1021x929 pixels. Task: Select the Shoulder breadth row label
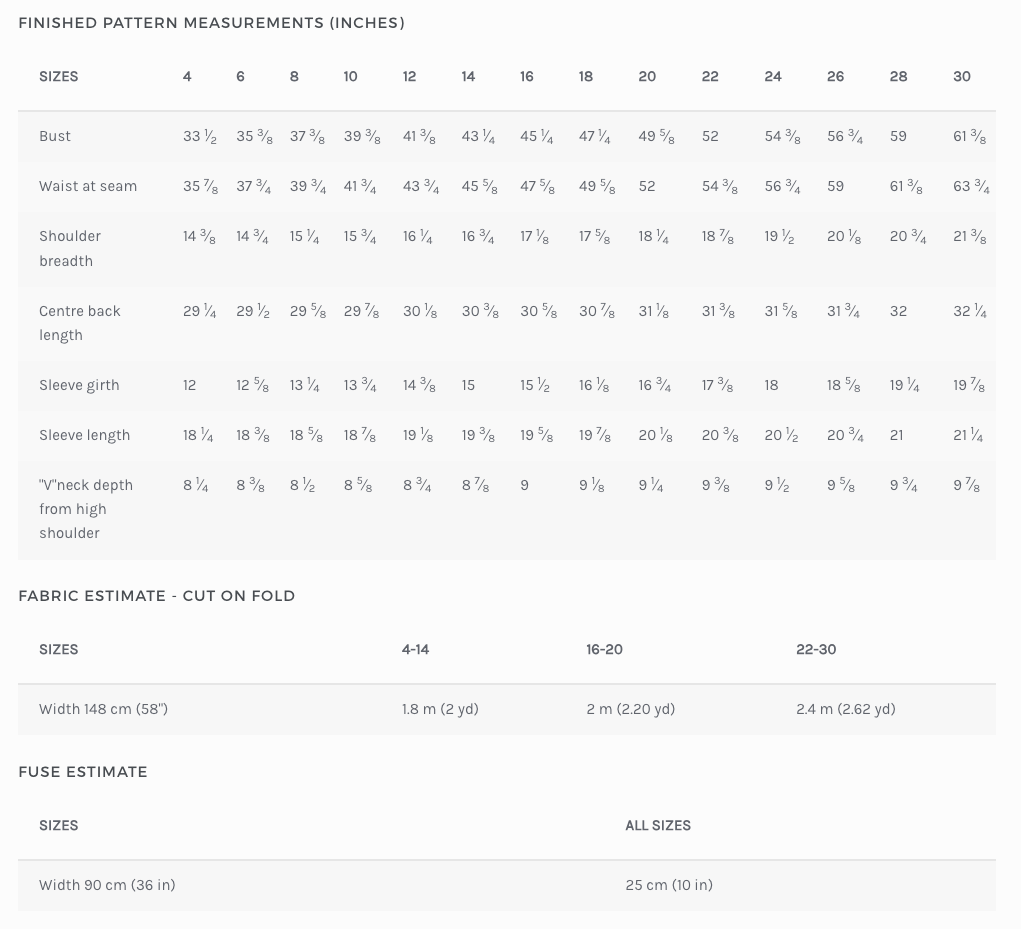pyautogui.click(x=70, y=248)
